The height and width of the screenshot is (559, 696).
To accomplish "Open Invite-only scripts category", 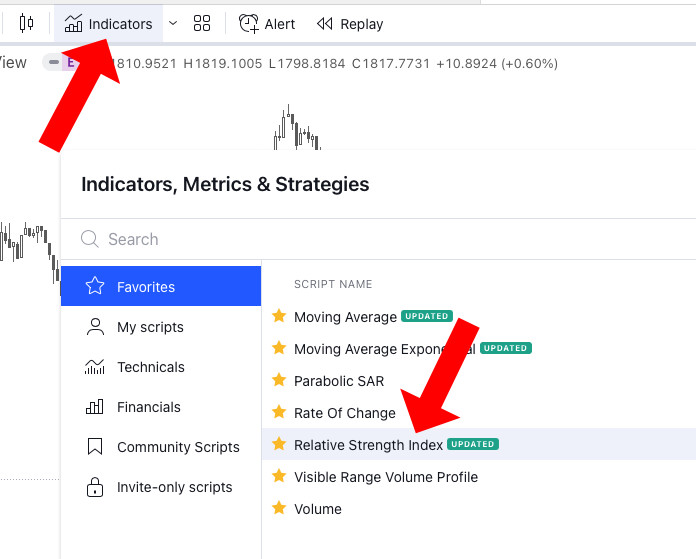I will [x=161, y=487].
